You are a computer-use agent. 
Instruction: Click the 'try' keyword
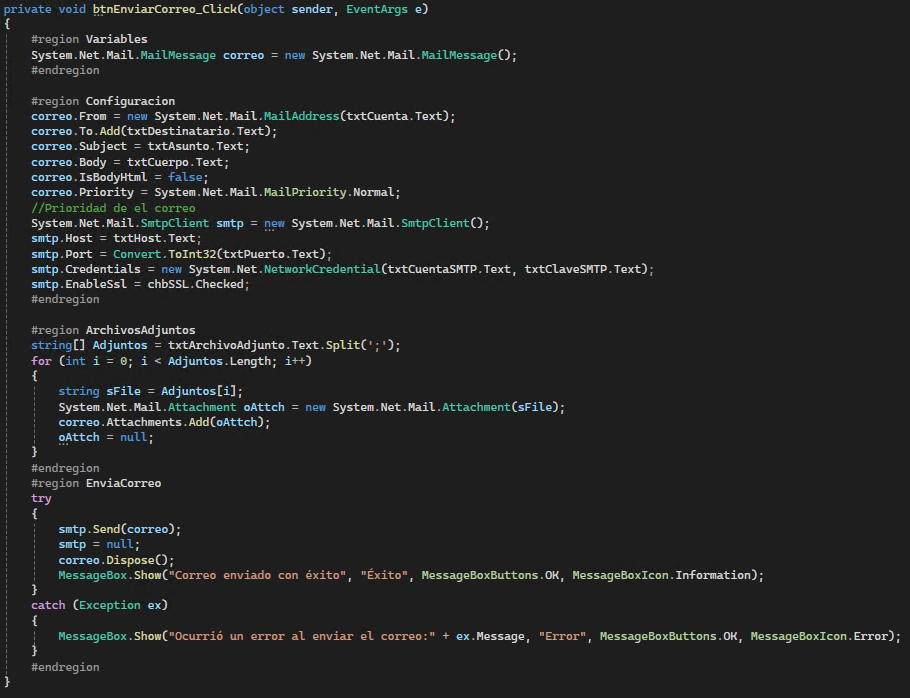click(41, 498)
